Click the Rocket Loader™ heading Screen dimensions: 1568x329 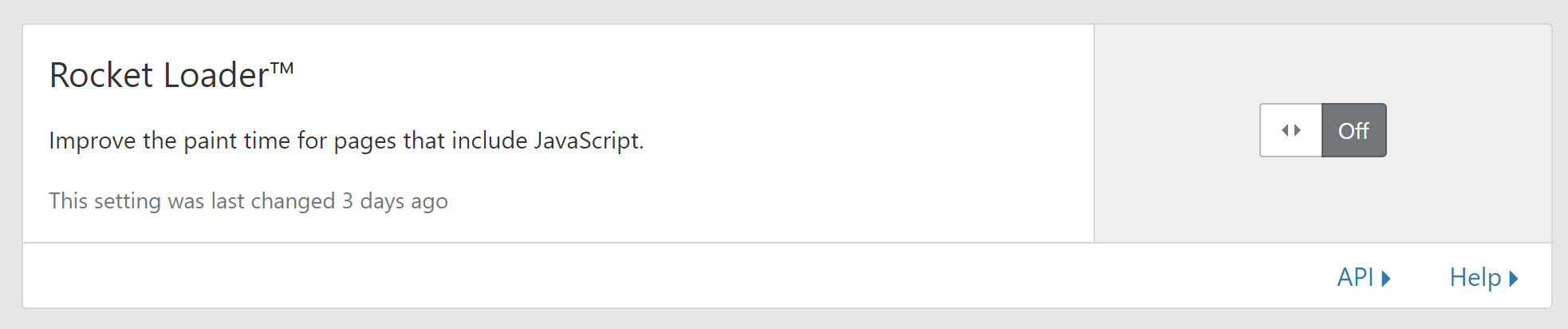[171, 75]
